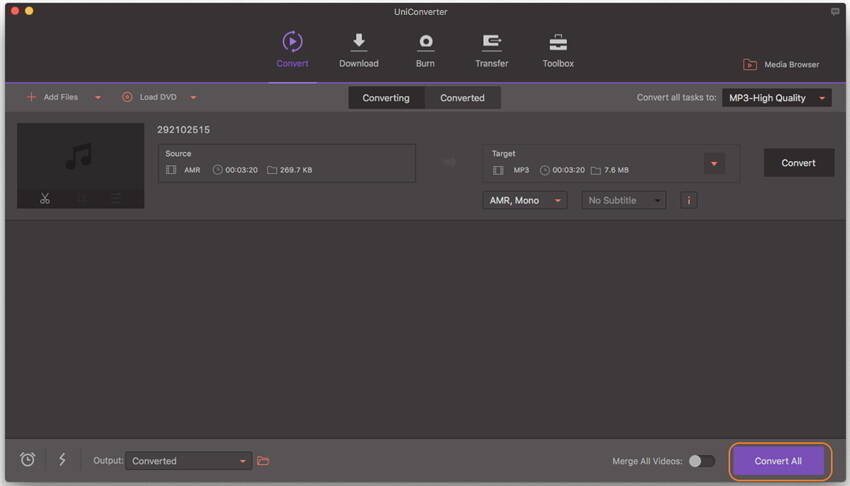Viewport: 850px width, 486px height.
Task: Click the Target MP3 format text
Action: point(521,170)
